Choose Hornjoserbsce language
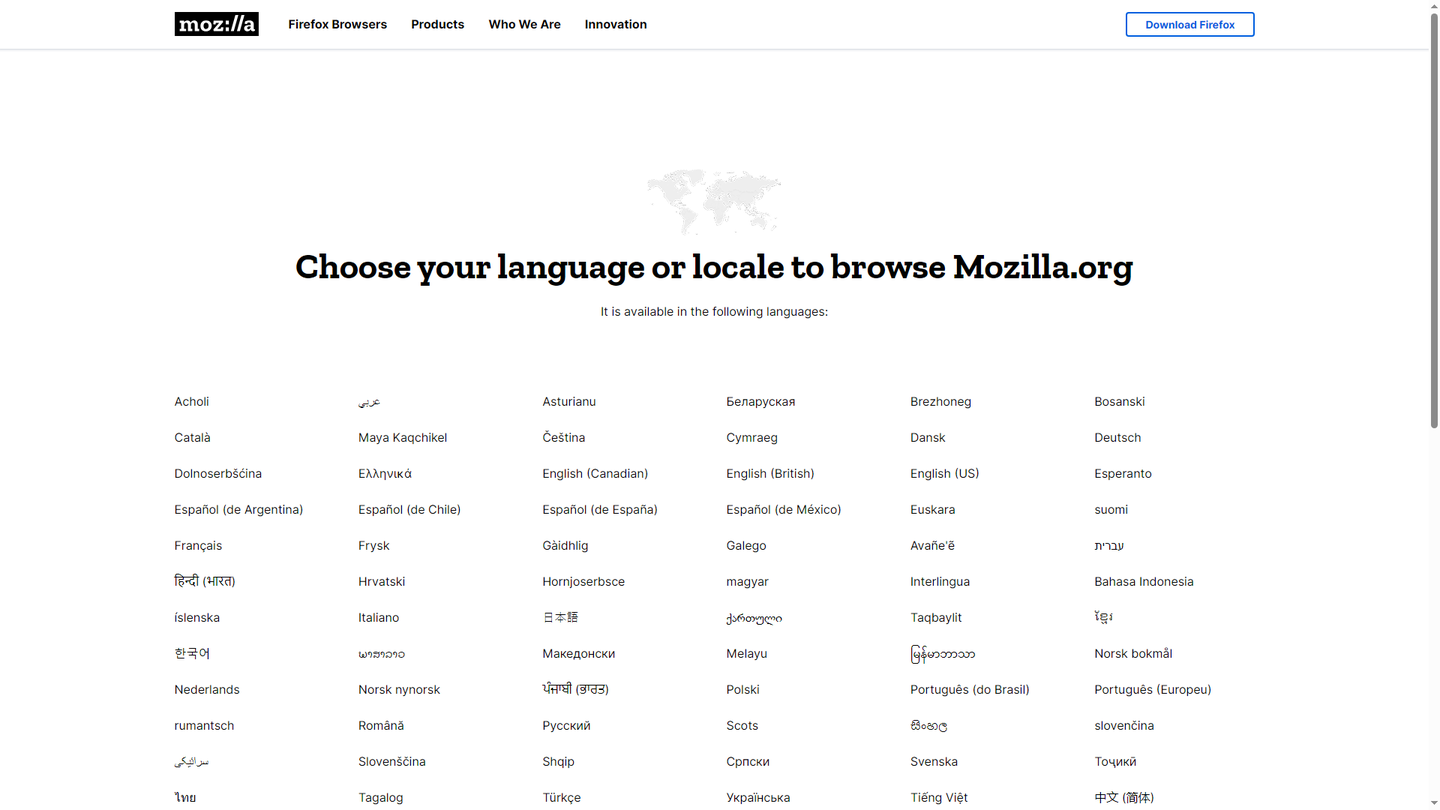 pos(583,581)
